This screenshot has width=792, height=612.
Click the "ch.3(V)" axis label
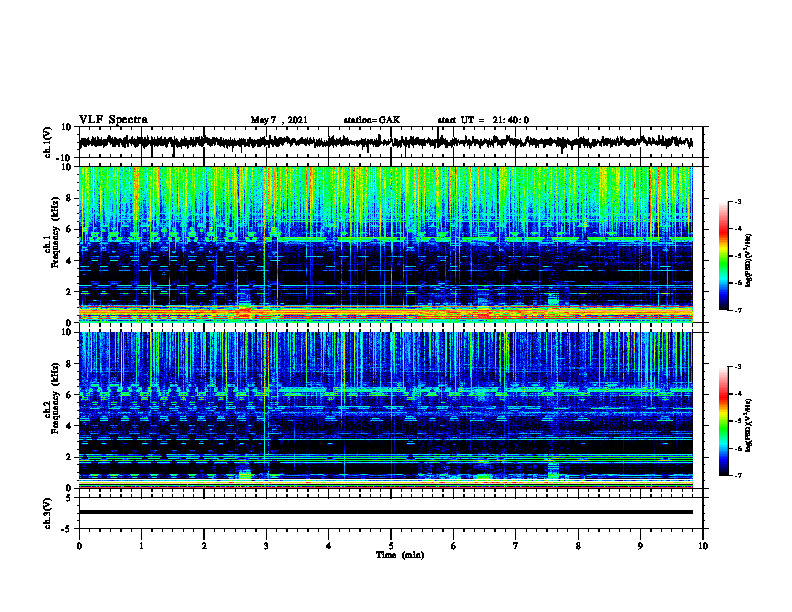(48, 514)
